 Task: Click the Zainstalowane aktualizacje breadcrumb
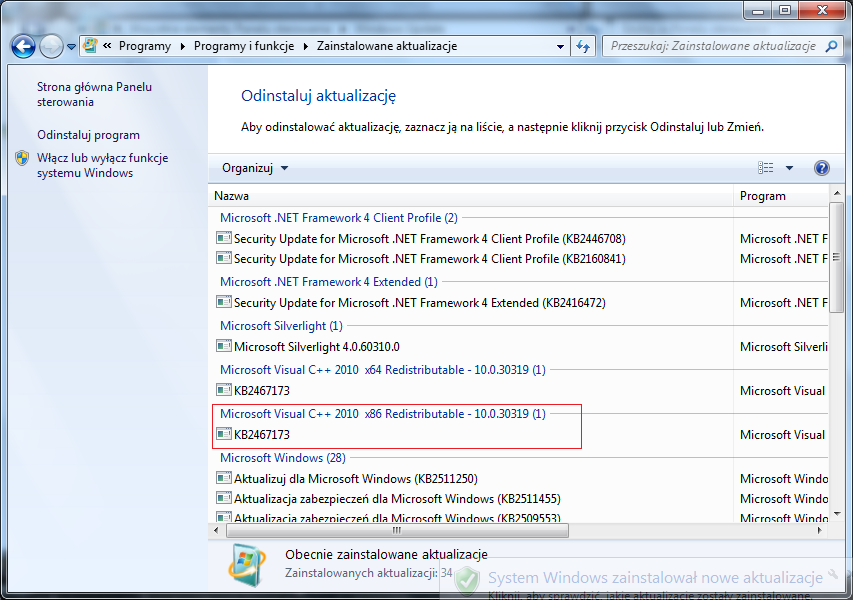(387, 46)
